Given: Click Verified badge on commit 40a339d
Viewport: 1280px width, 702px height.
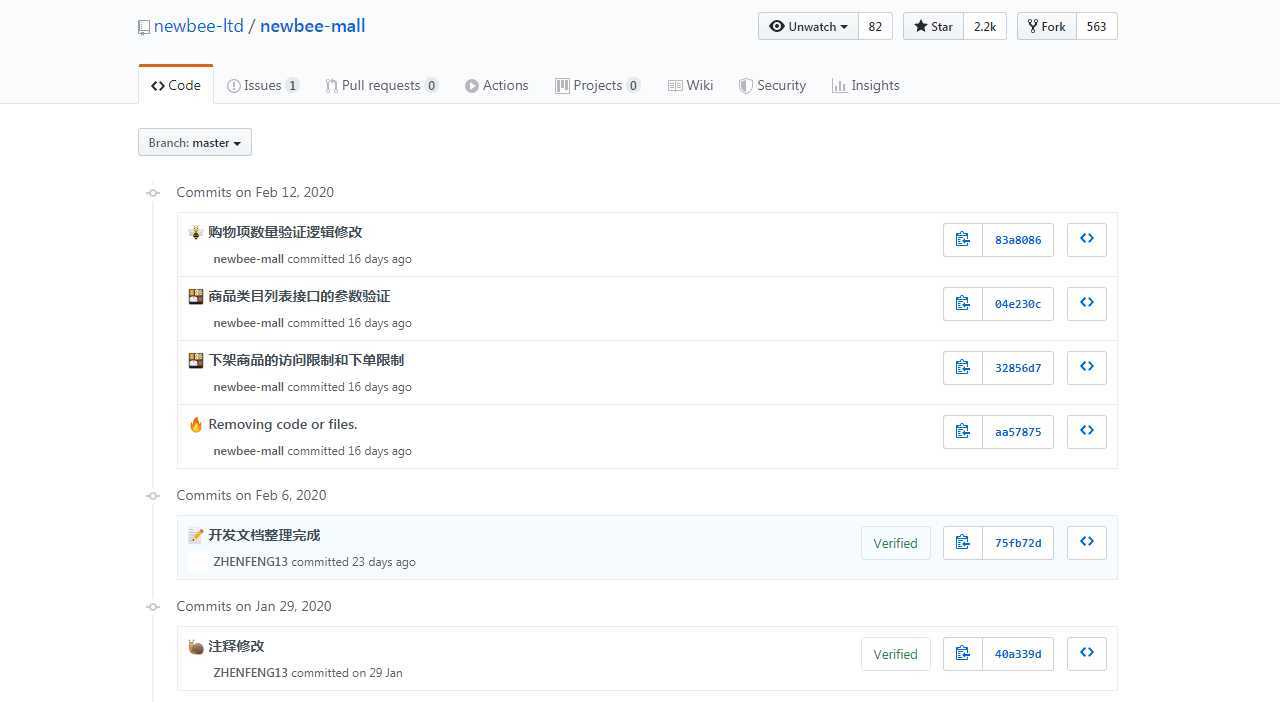Looking at the screenshot, I should (895, 654).
